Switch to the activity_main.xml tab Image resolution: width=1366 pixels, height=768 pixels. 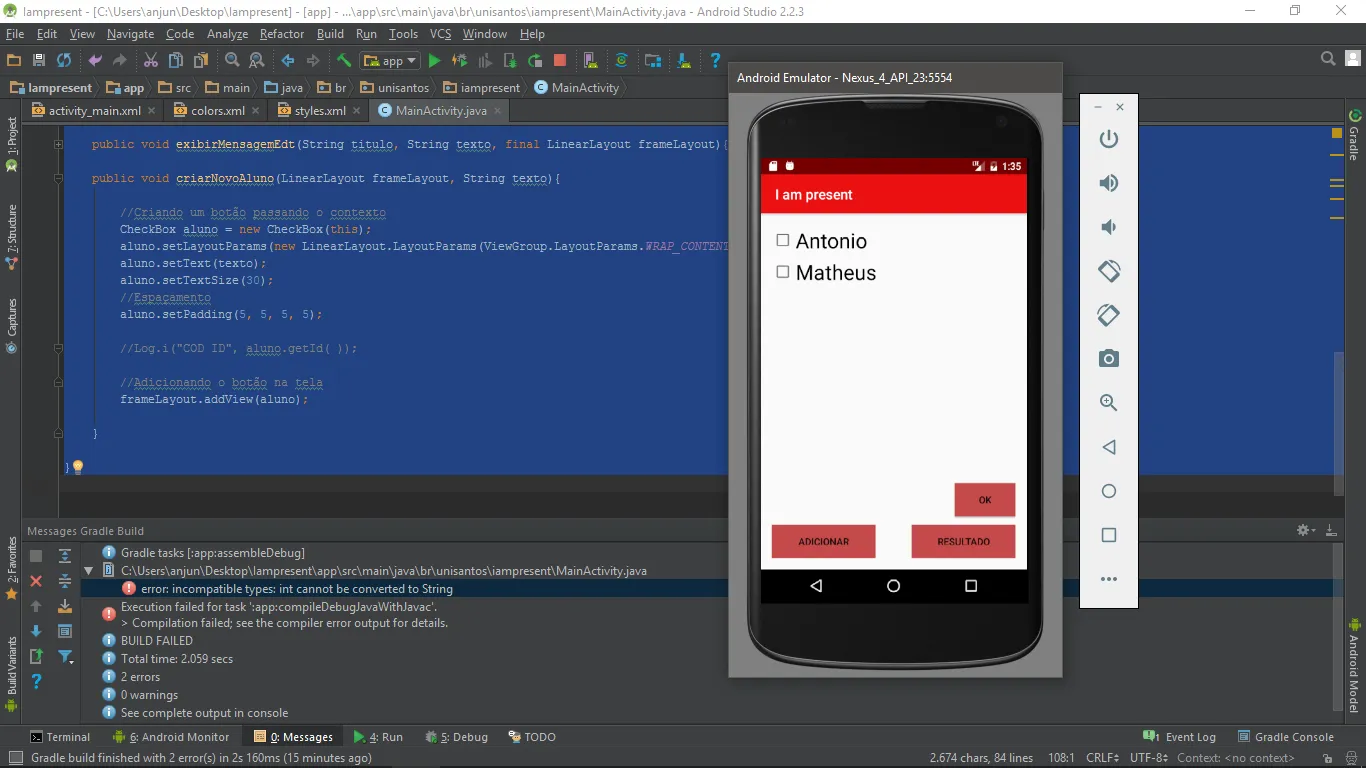[x=94, y=111]
